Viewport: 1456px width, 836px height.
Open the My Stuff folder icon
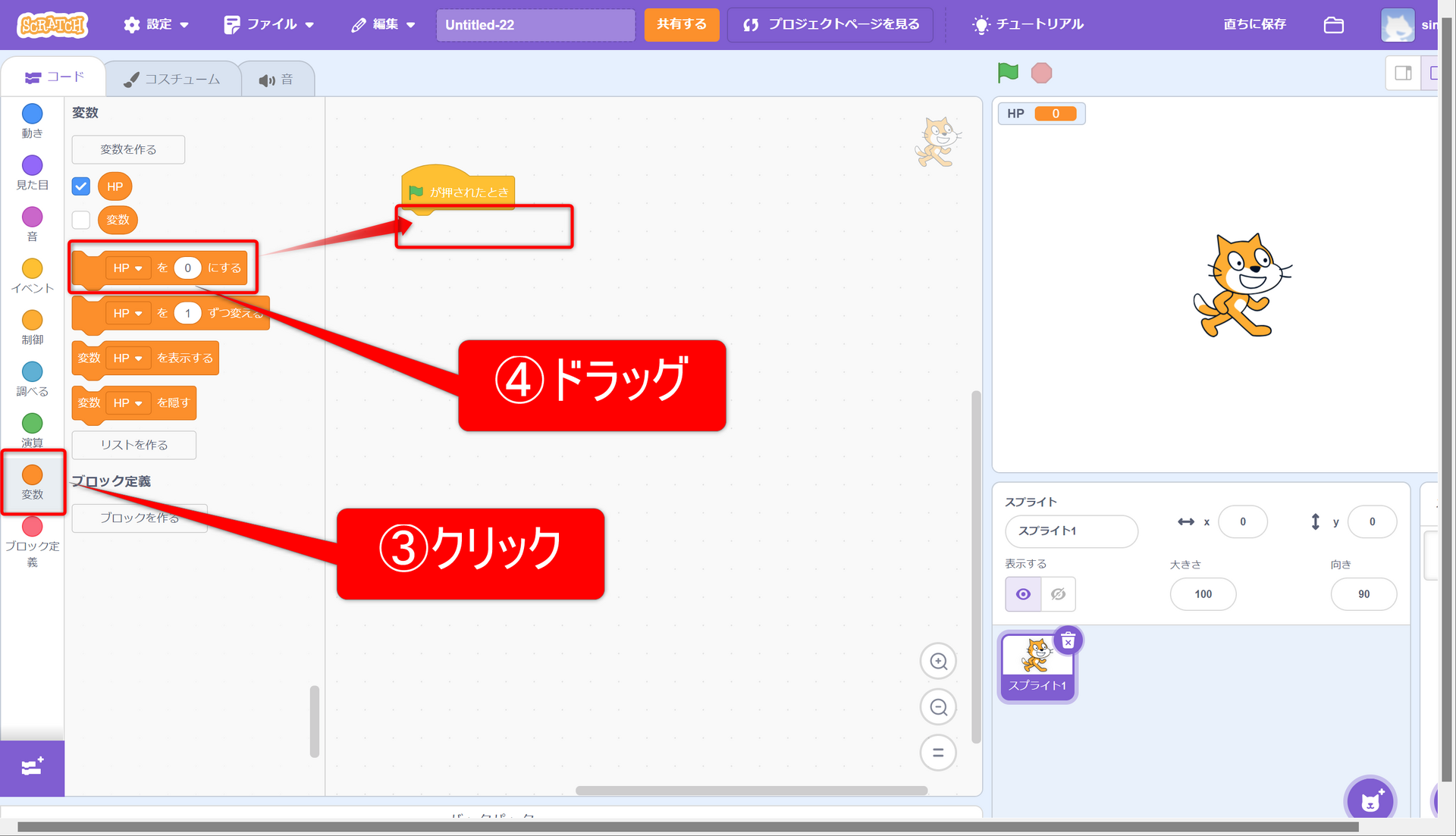point(1333,25)
